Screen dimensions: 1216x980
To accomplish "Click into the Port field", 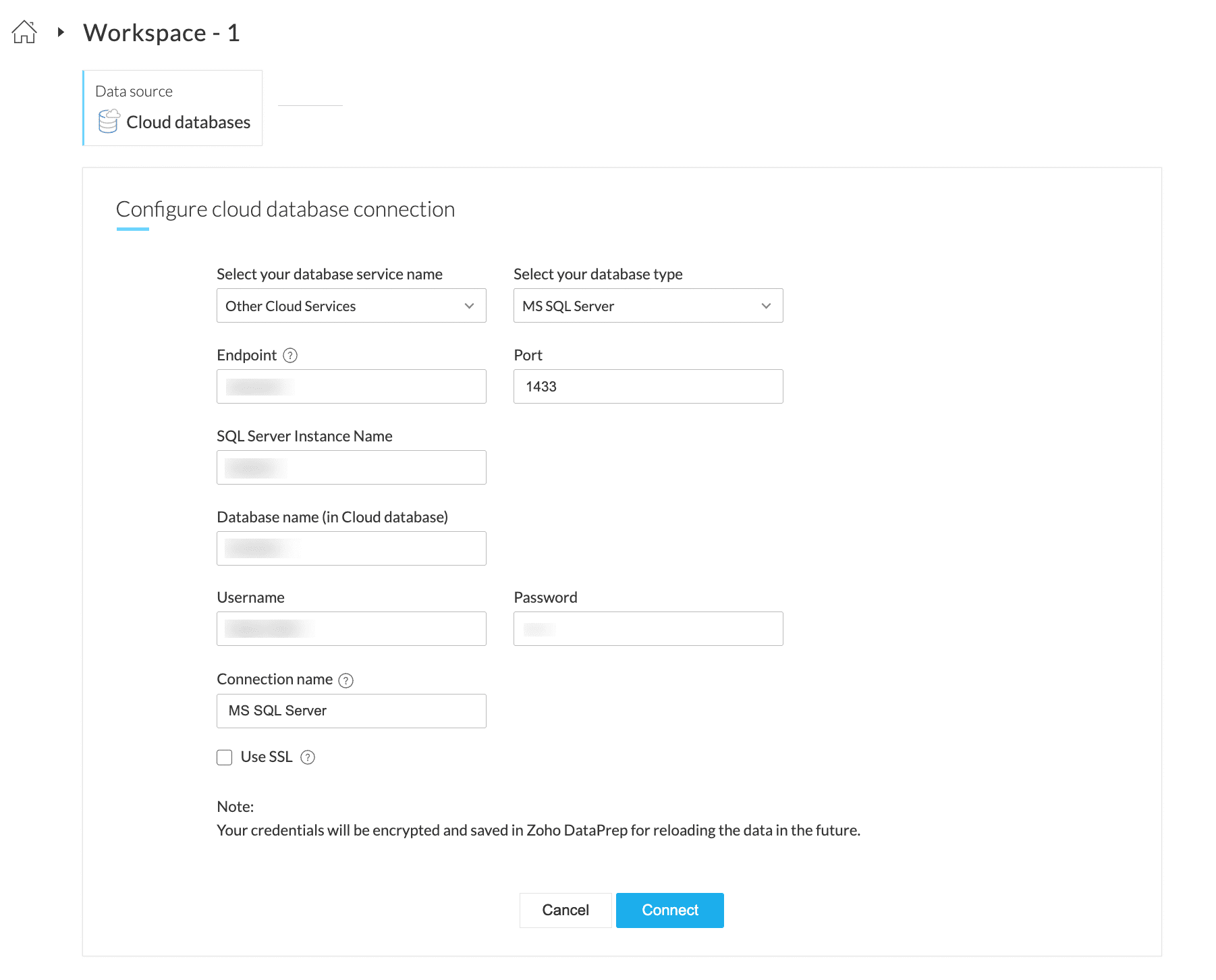I will (x=648, y=387).
